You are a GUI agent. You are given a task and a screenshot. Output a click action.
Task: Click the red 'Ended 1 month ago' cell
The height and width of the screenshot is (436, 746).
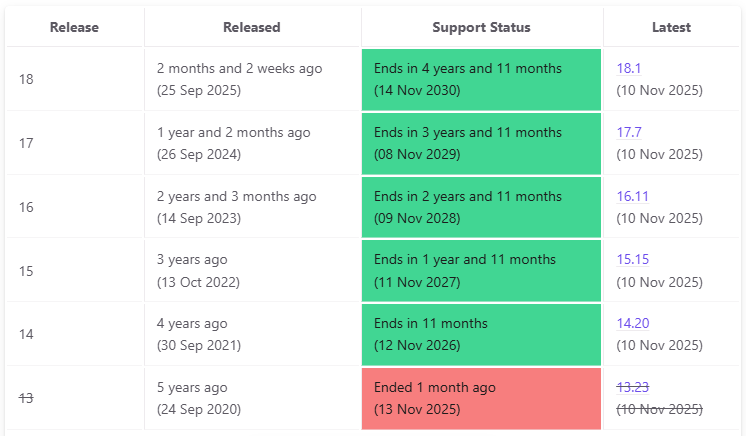(481, 398)
